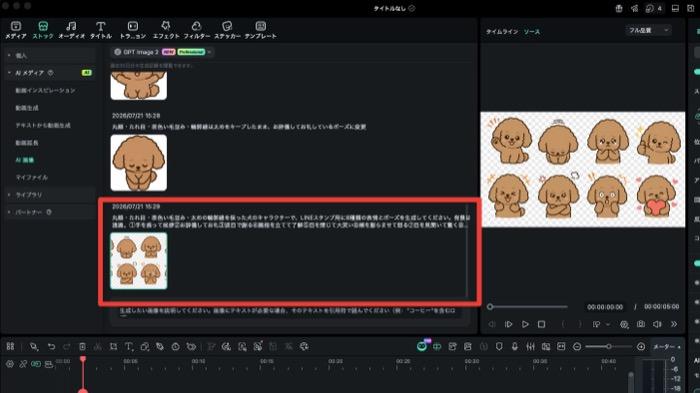Switch to the フィルター tab

pyautogui.click(x=196, y=30)
